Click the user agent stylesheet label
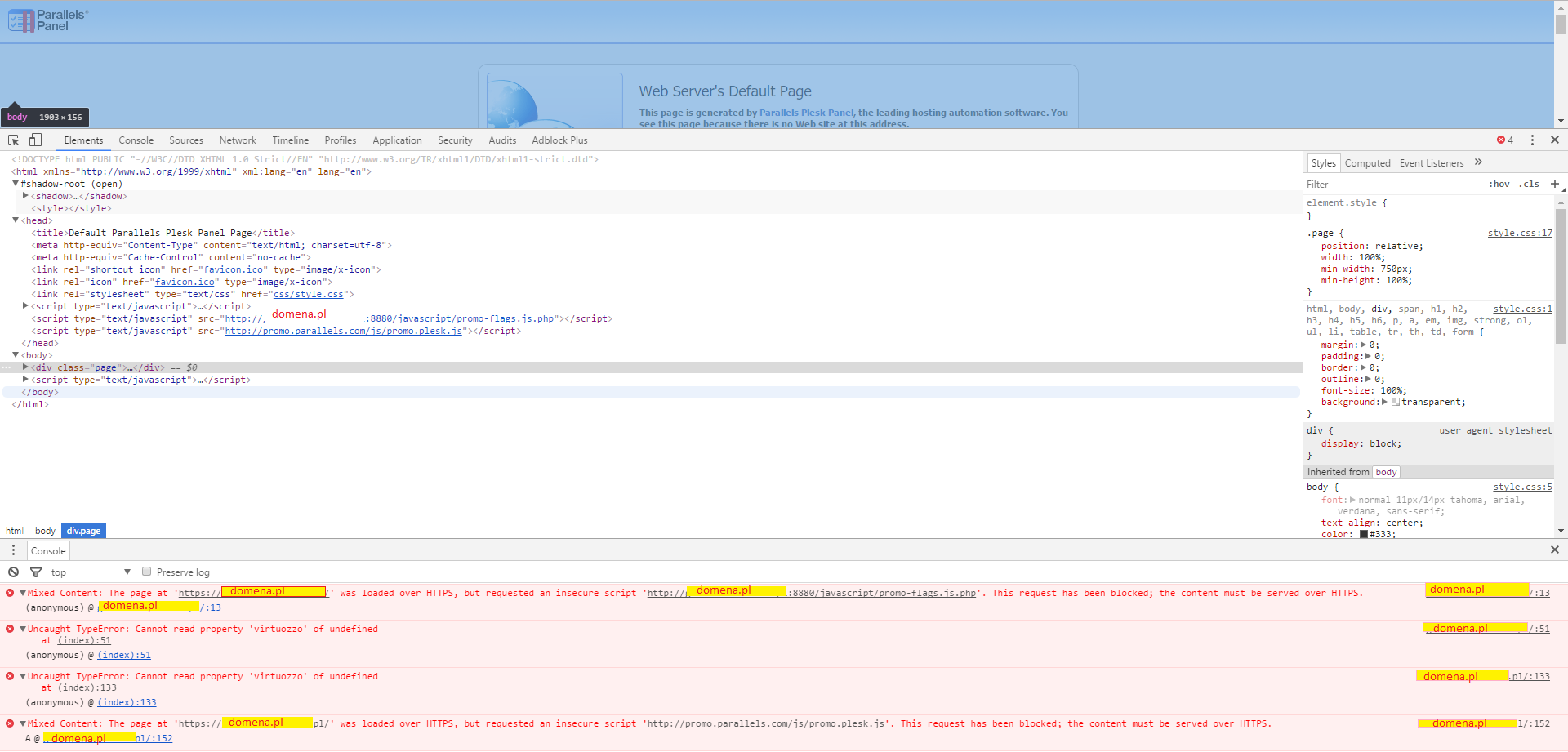 1495,430
